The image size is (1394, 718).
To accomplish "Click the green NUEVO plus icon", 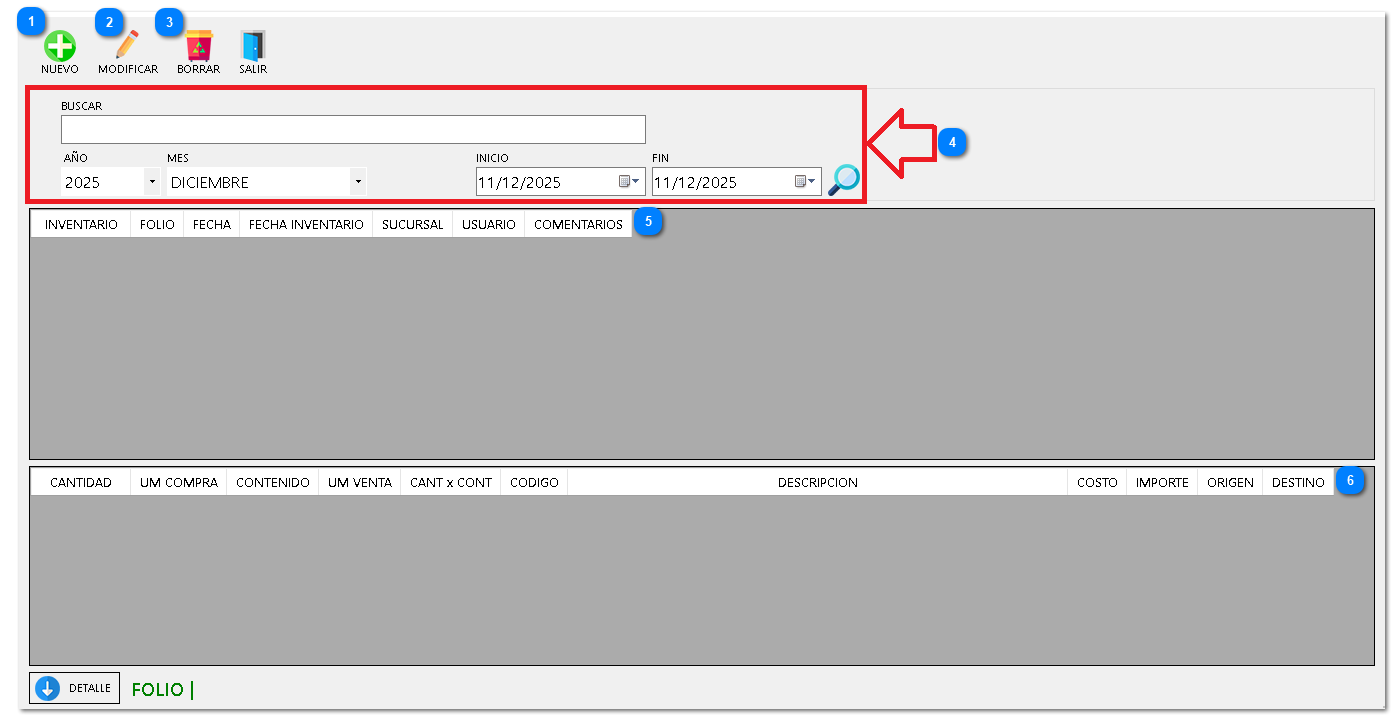I will tap(59, 46).
